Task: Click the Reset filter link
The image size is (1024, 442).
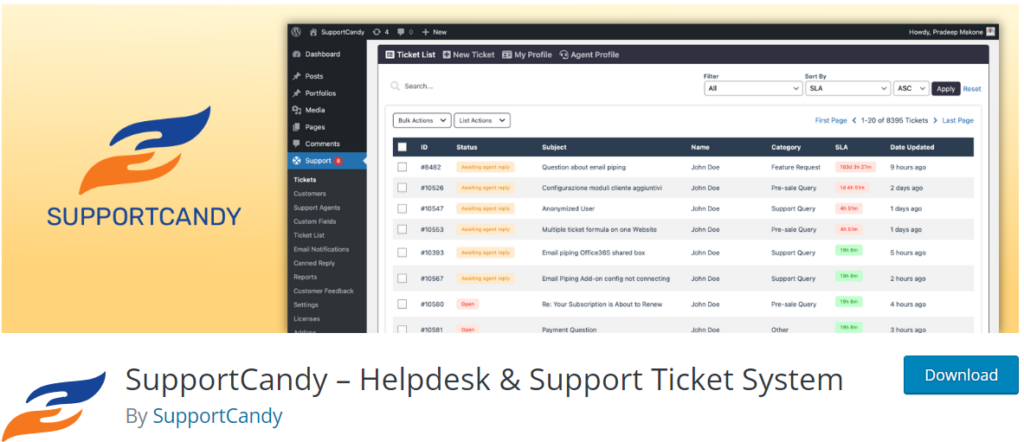Action: point(972,89)
